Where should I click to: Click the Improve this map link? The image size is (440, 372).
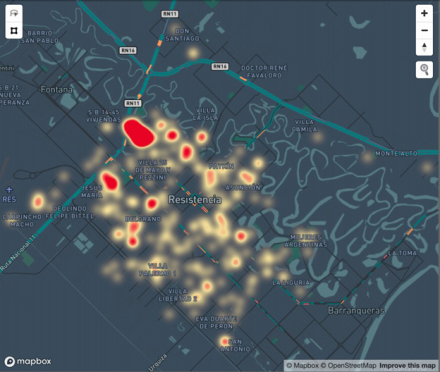pos(407,366)
